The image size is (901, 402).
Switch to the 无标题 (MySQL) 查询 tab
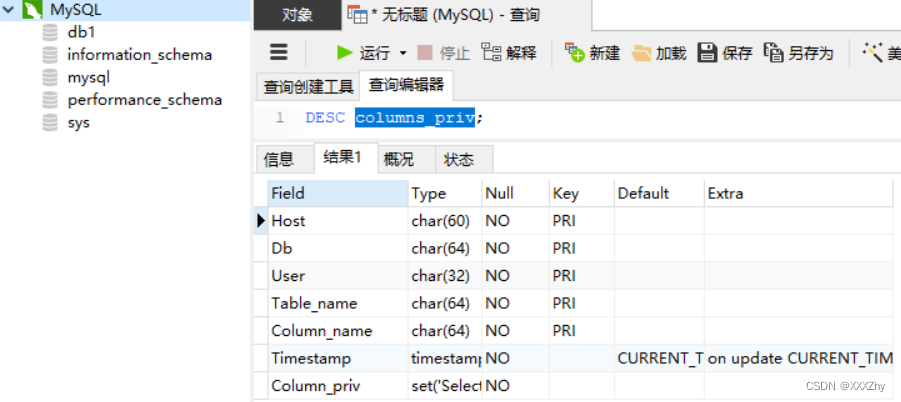pos(467,16)
